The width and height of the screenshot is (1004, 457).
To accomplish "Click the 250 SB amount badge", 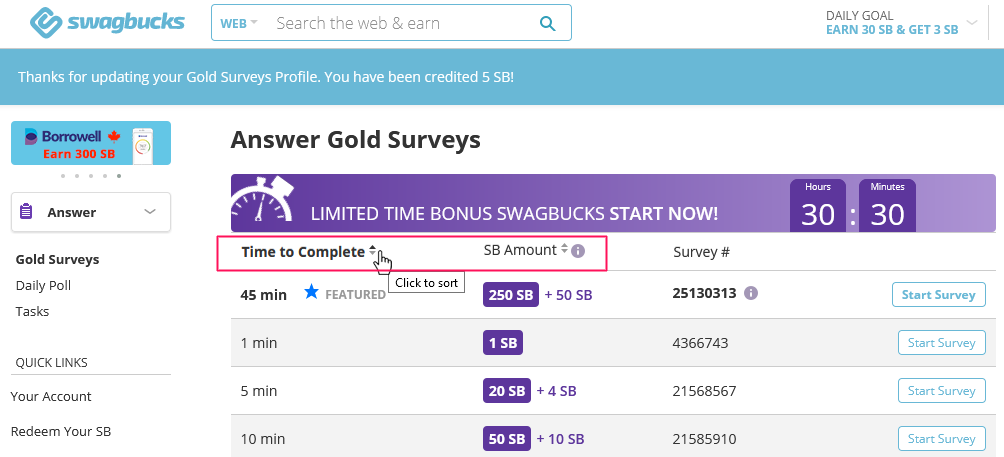I will (511, 295).
